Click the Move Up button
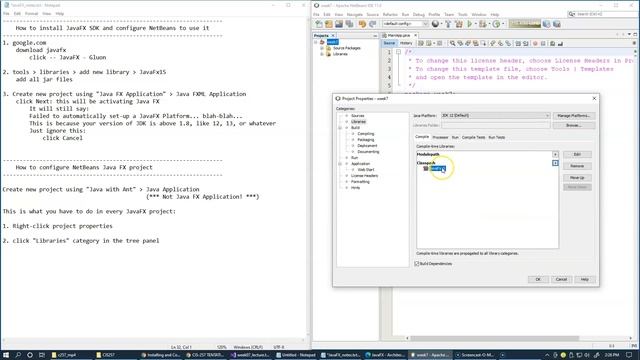This screenshot has height=360, width=640. coord(577,178)
